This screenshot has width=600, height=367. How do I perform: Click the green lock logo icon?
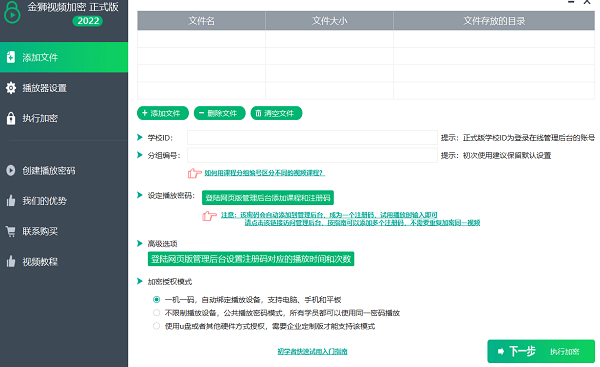coord(12,12)
